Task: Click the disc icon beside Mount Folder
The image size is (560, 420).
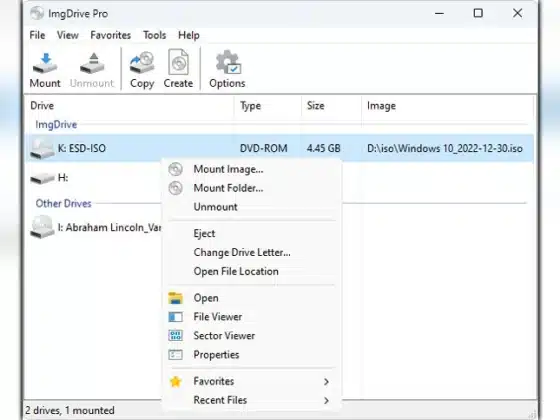Action: click(x=175, y=188)
